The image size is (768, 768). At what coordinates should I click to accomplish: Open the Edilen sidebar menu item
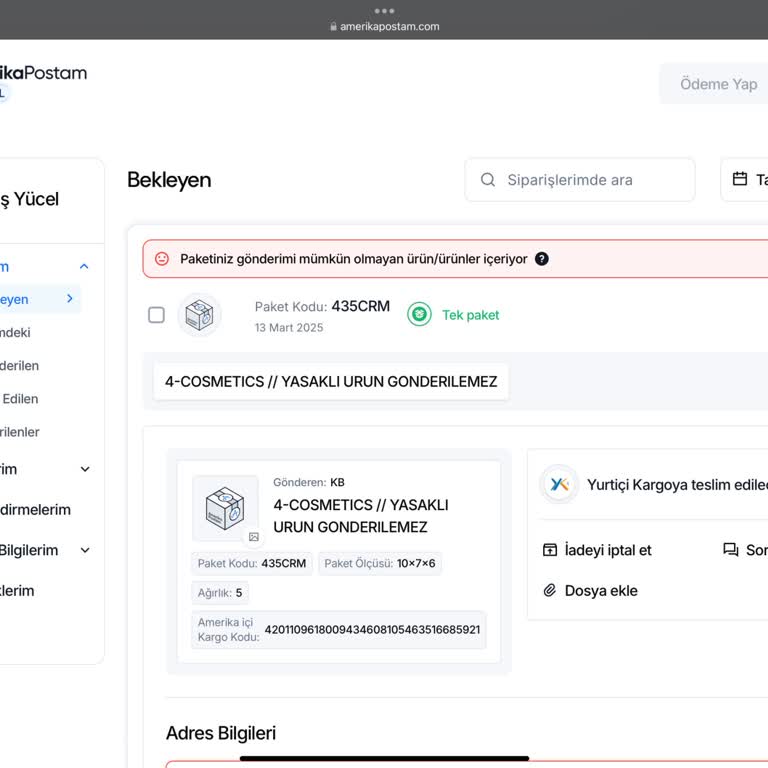20,399
